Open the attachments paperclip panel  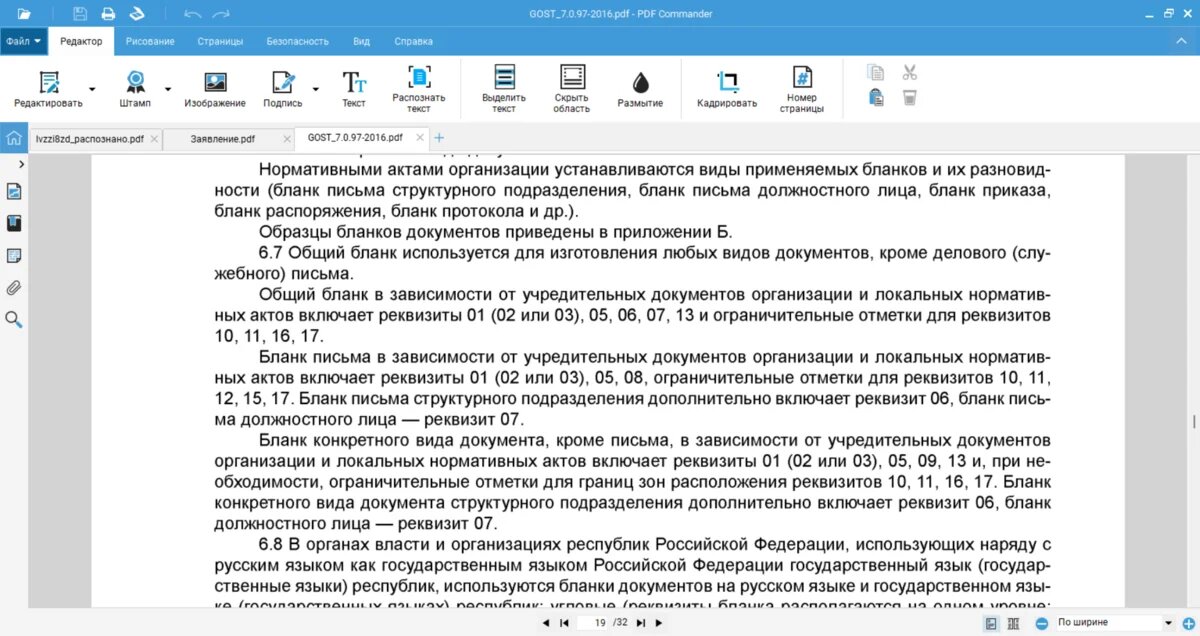(x=14, y=288)
